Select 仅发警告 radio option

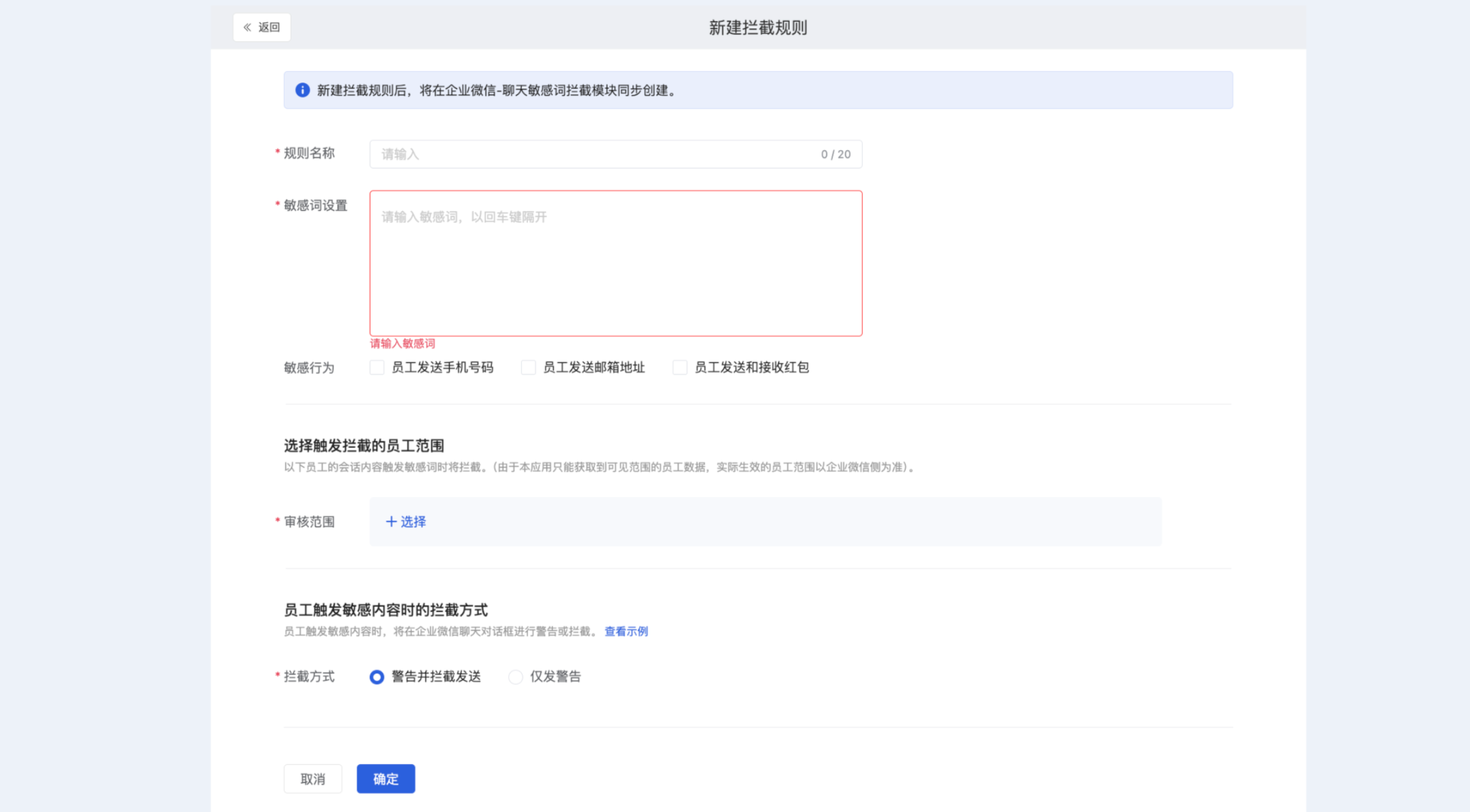point(515,677)
